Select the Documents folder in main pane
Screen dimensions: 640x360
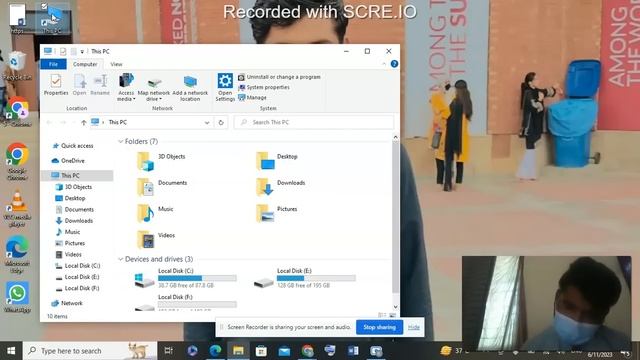click(x=162, y=187)
